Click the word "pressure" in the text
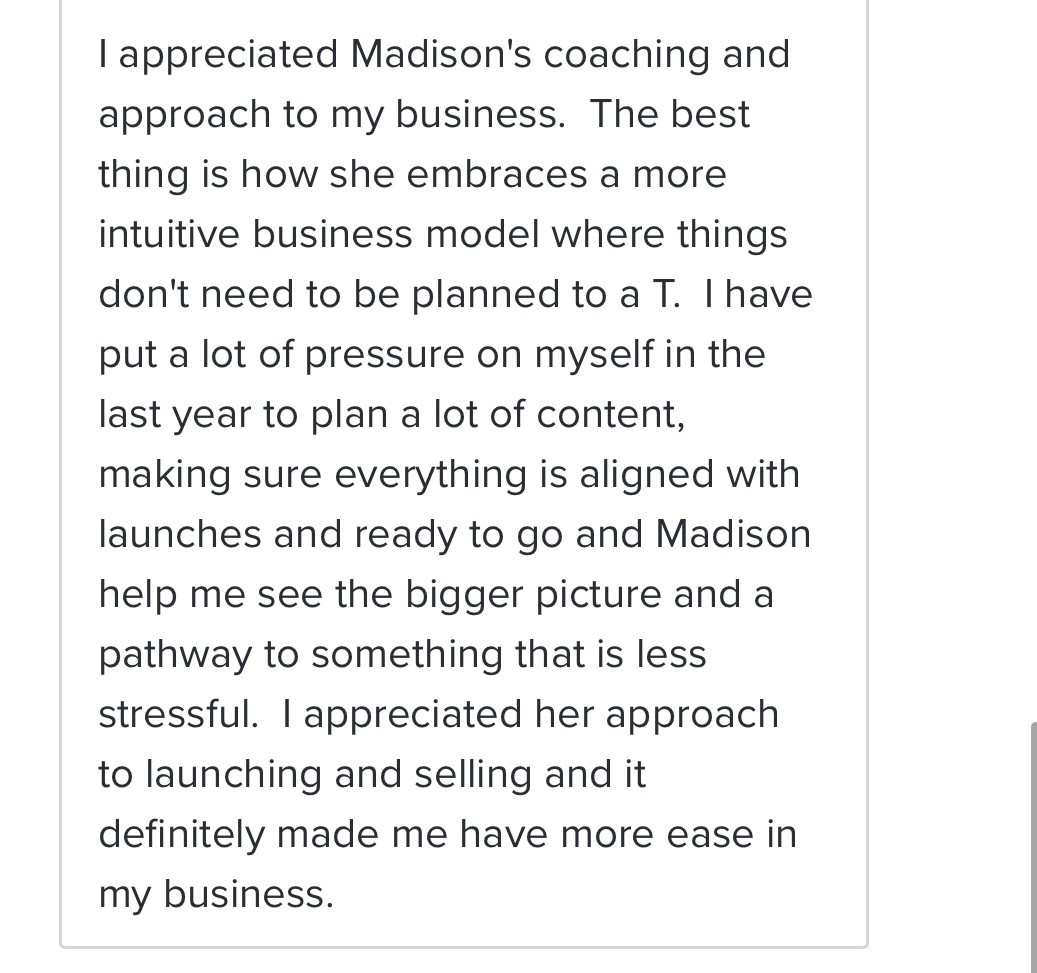This screenshot has height=973, width=1037. click(x=384, y=354)
